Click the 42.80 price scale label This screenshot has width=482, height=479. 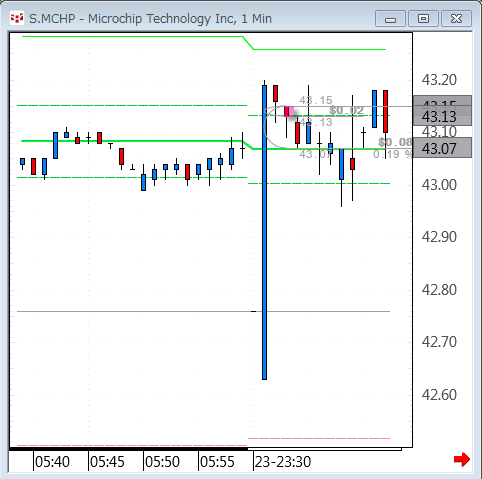point(439,290)
